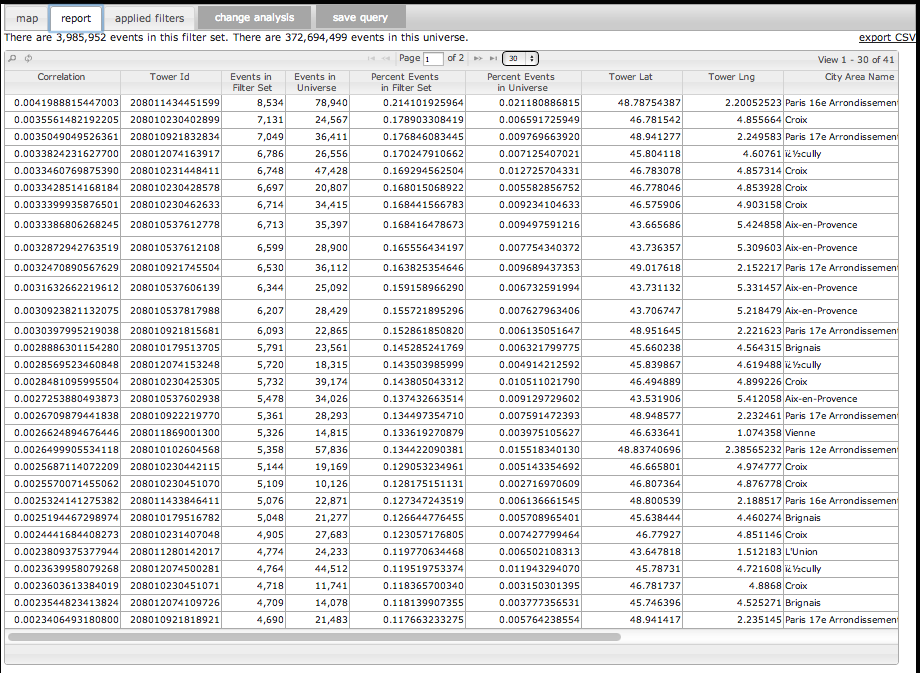Sort by Events in Filter Set header
This screenshot has height=673, width=920.
pos(252,82)
